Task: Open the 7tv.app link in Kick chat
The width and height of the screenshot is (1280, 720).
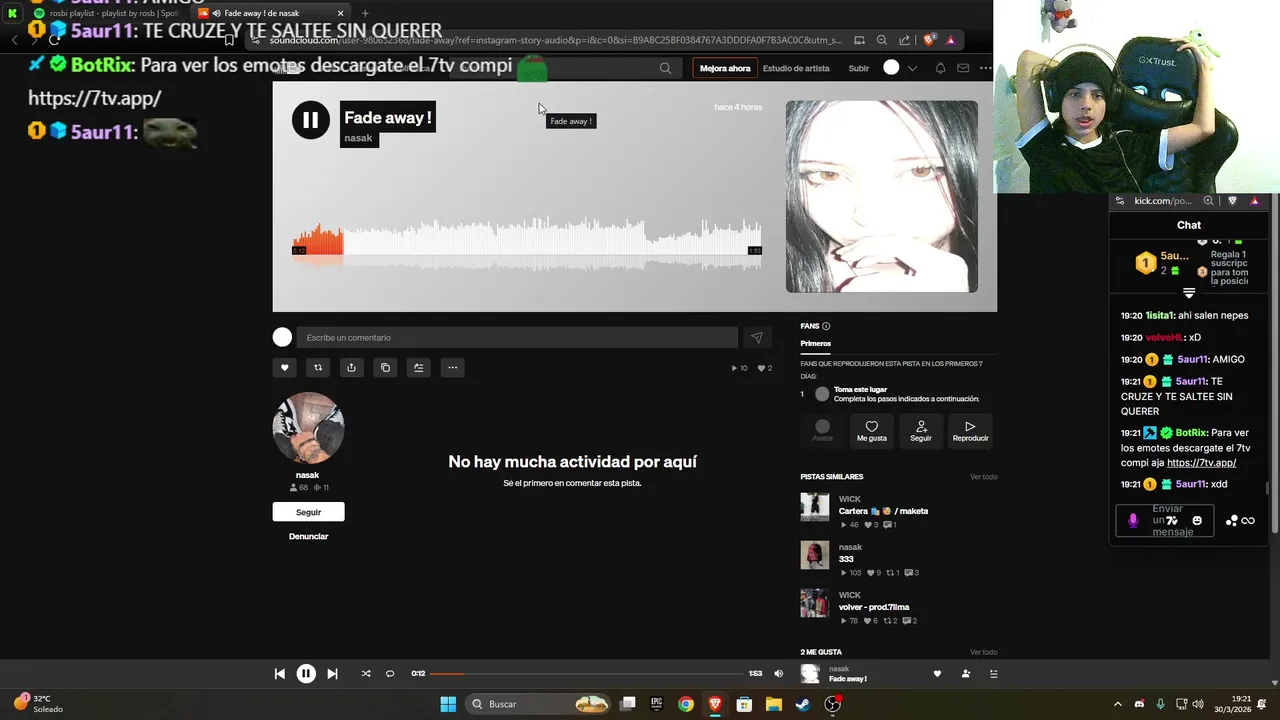Action: click(1201, 463)
